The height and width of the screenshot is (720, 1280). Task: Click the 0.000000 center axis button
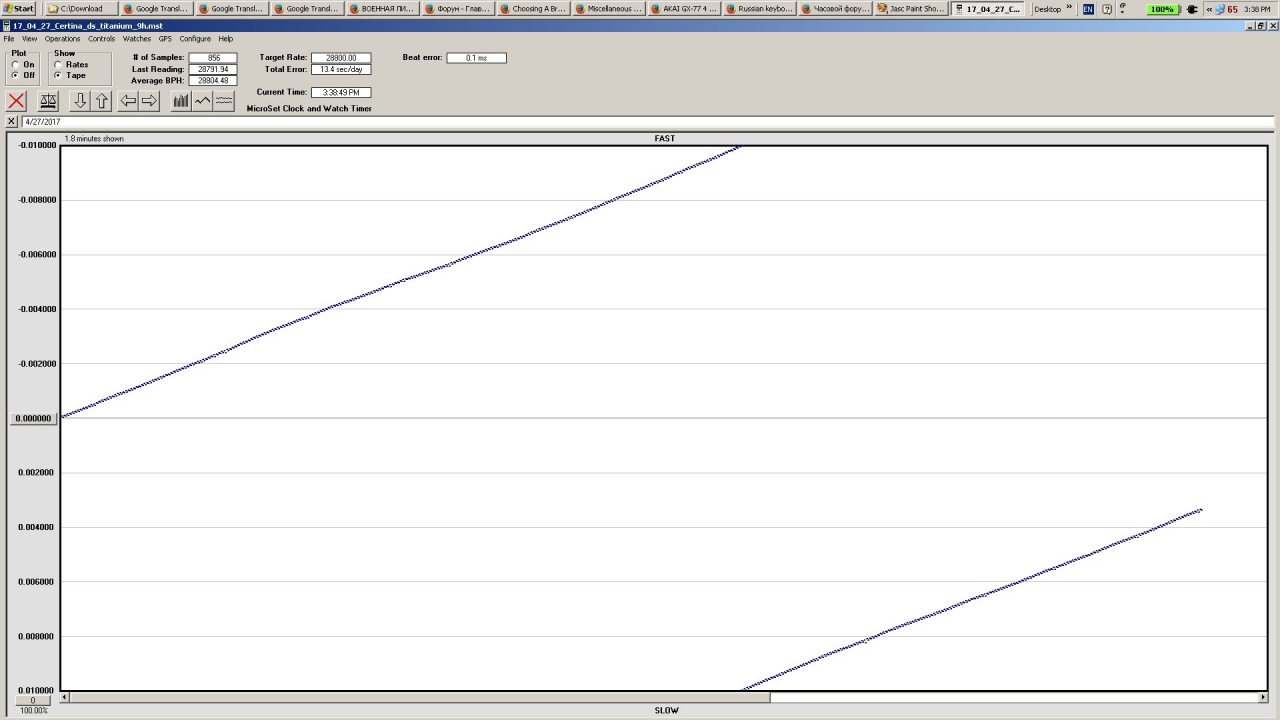click(x=33, y=419)
